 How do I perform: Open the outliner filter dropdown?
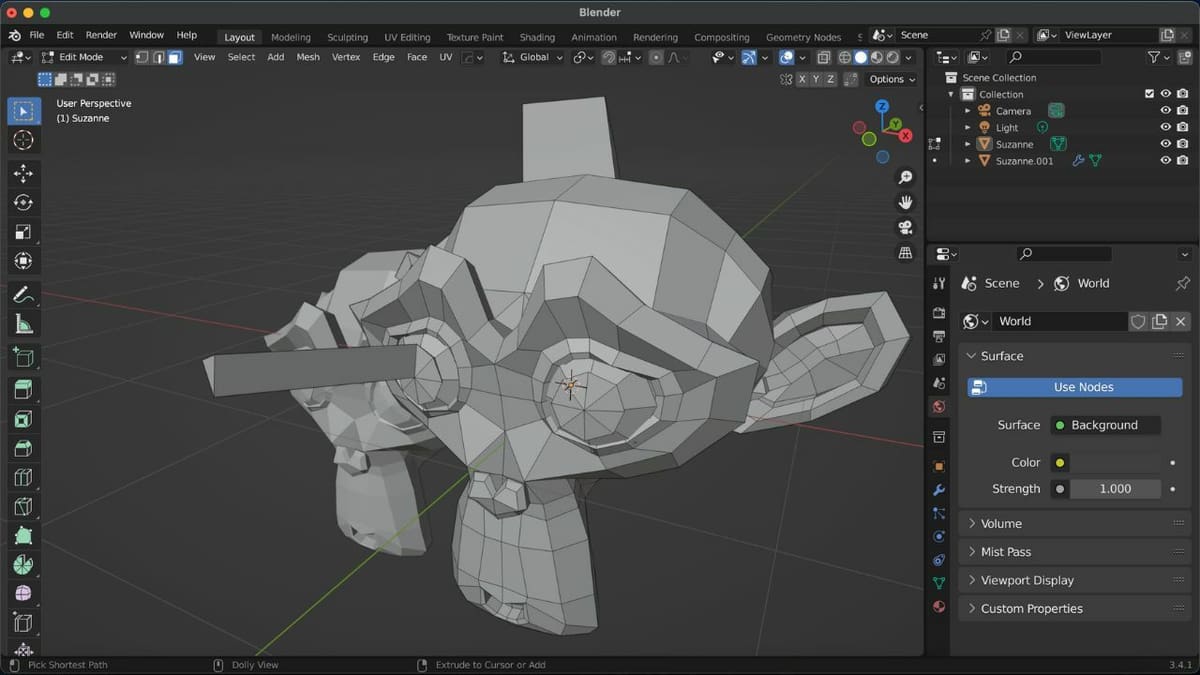click(x=1159, y=57)
